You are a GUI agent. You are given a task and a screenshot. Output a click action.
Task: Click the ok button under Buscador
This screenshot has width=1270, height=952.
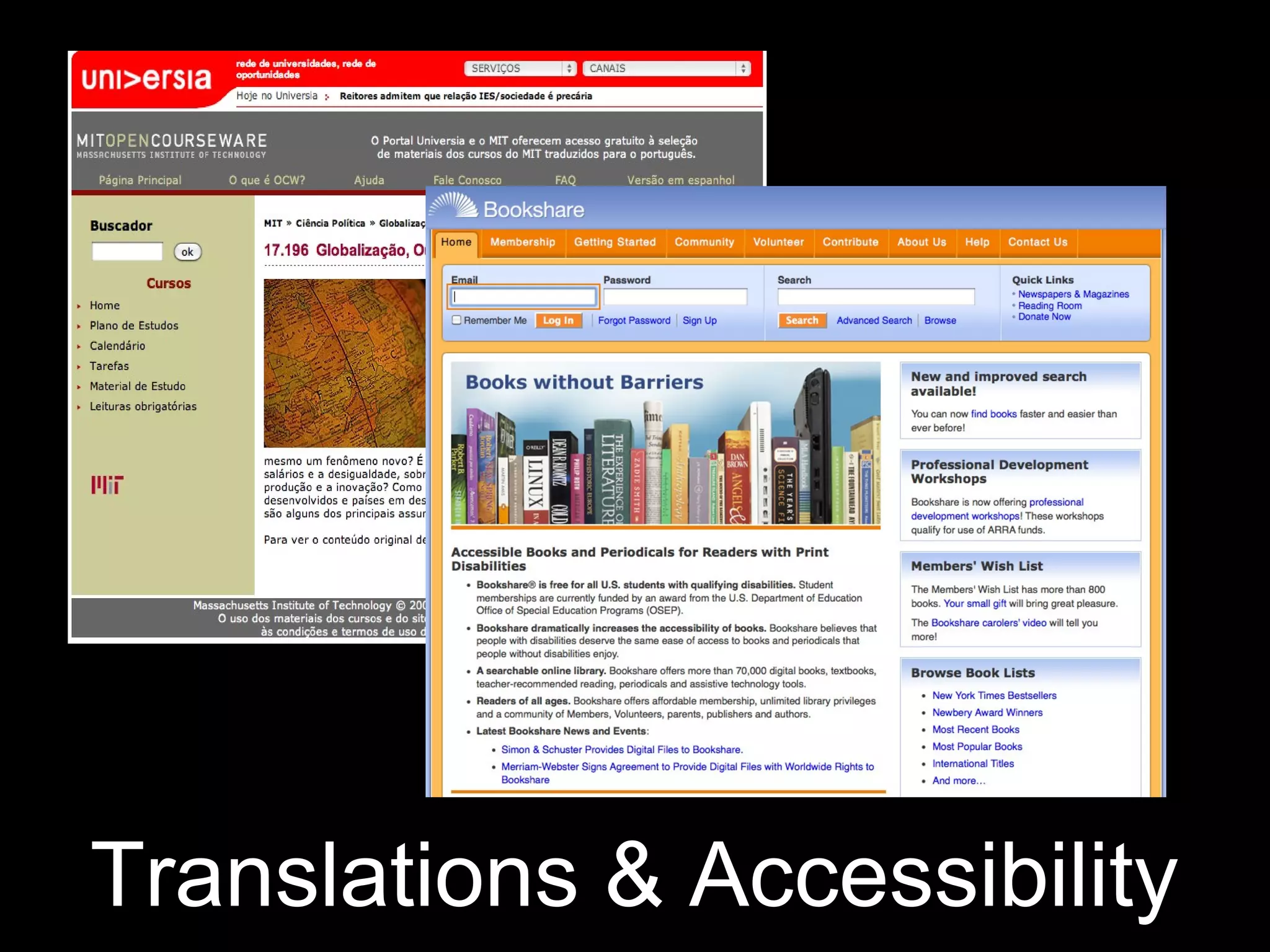[187, 252]
